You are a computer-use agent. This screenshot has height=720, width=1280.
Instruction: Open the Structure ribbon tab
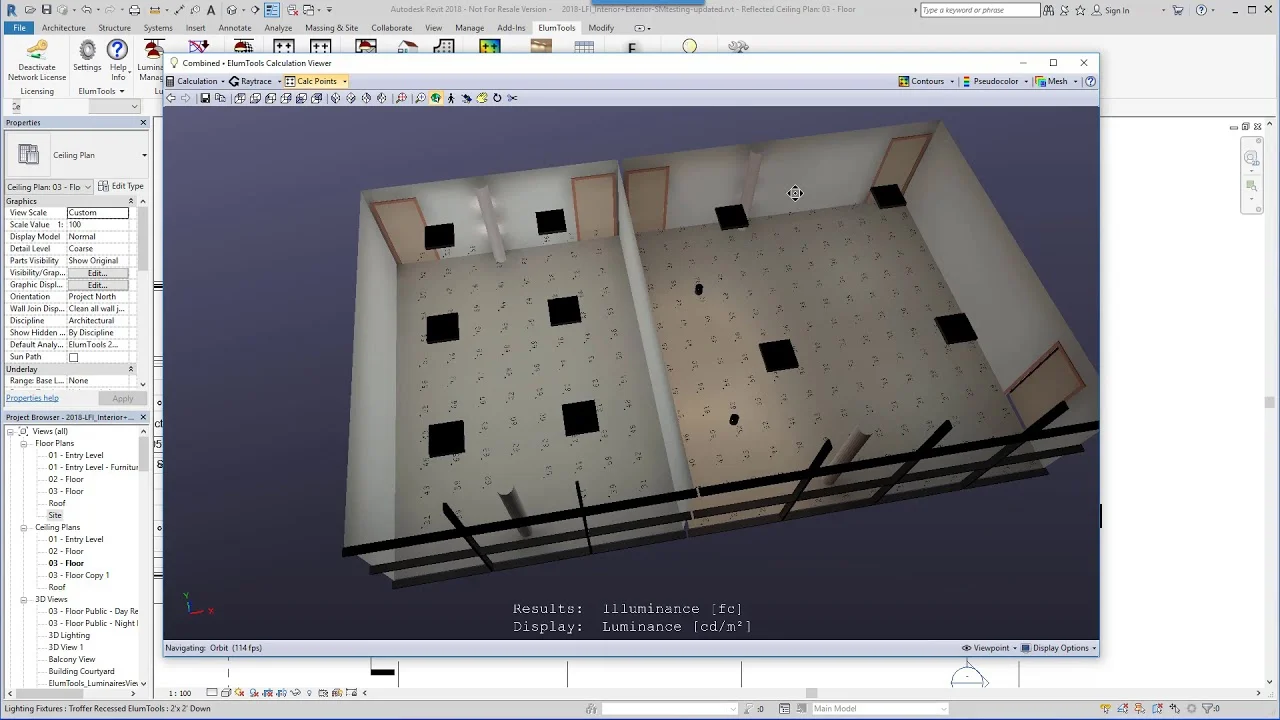(x=114, y=28)
